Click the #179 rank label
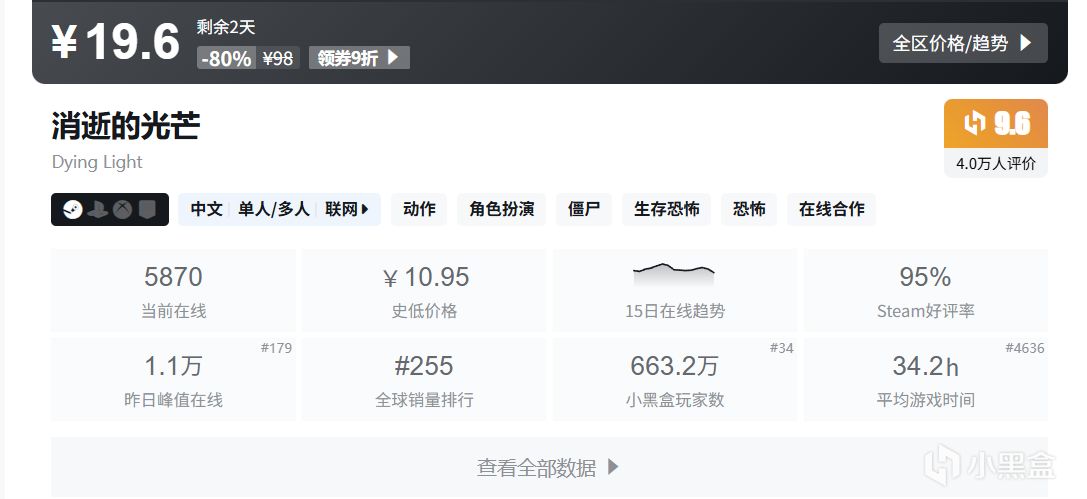 click(276, 348)
